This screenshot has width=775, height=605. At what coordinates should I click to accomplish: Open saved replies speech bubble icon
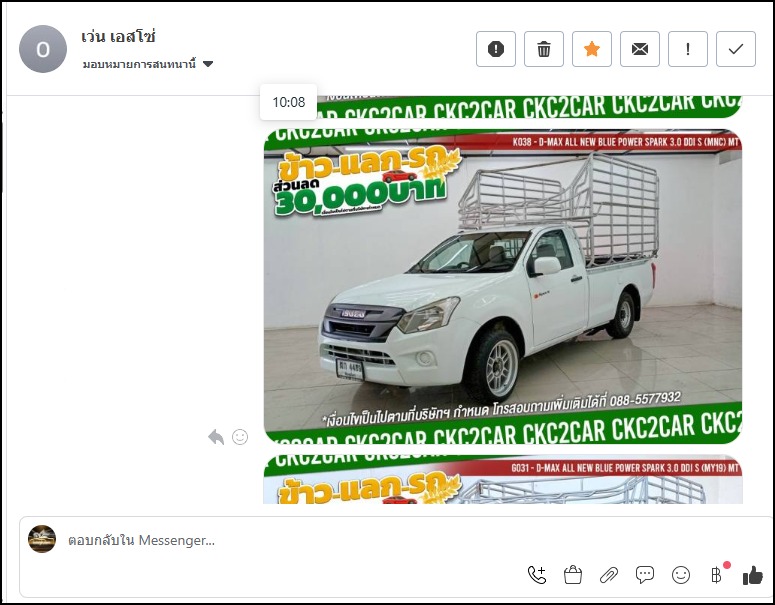click(645, 574)
